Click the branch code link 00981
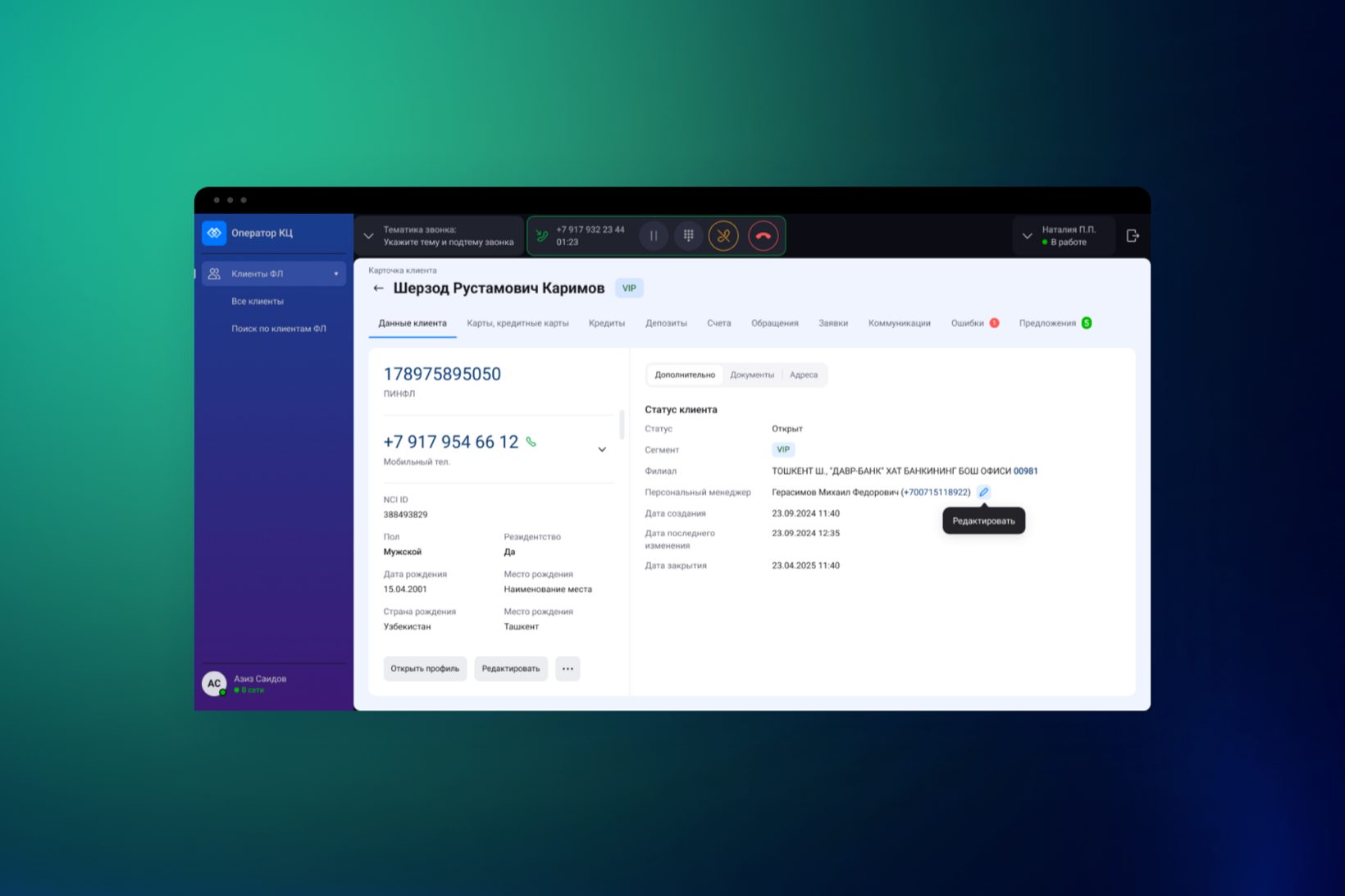Viewport: 1345px width, 896px height. coord(1025,471)
